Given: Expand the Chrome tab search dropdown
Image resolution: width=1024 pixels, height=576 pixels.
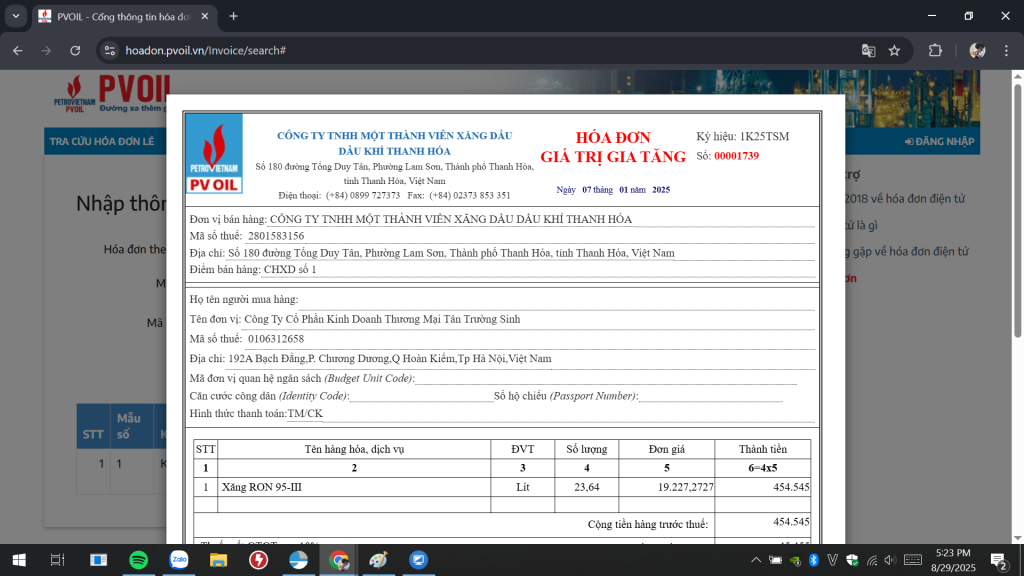Looking at the screenshot, I should 16,16.
